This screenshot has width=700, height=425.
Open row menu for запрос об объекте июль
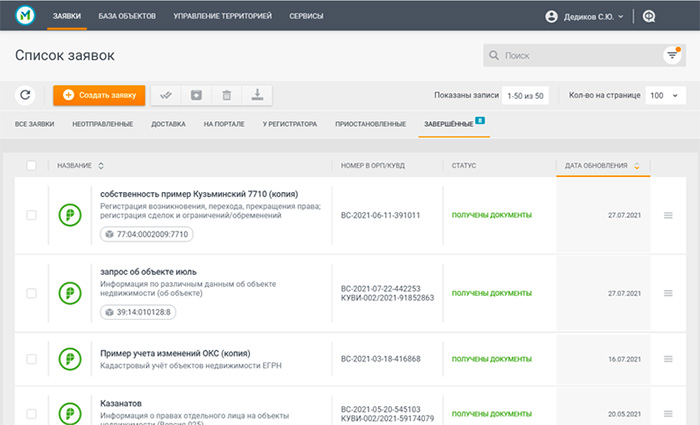pos(668,293)
